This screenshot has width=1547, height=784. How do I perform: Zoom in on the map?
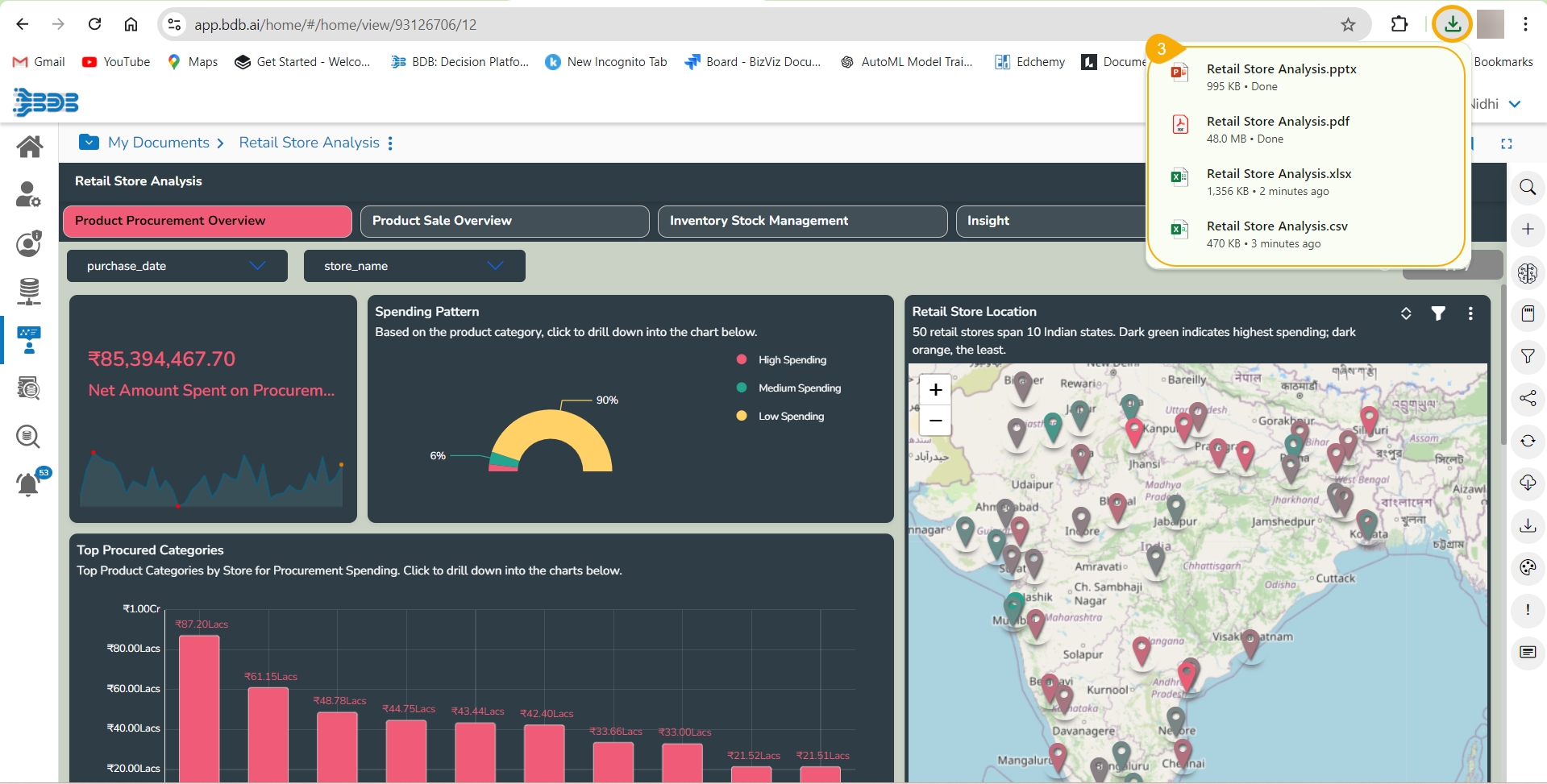[x=935, y=390]
